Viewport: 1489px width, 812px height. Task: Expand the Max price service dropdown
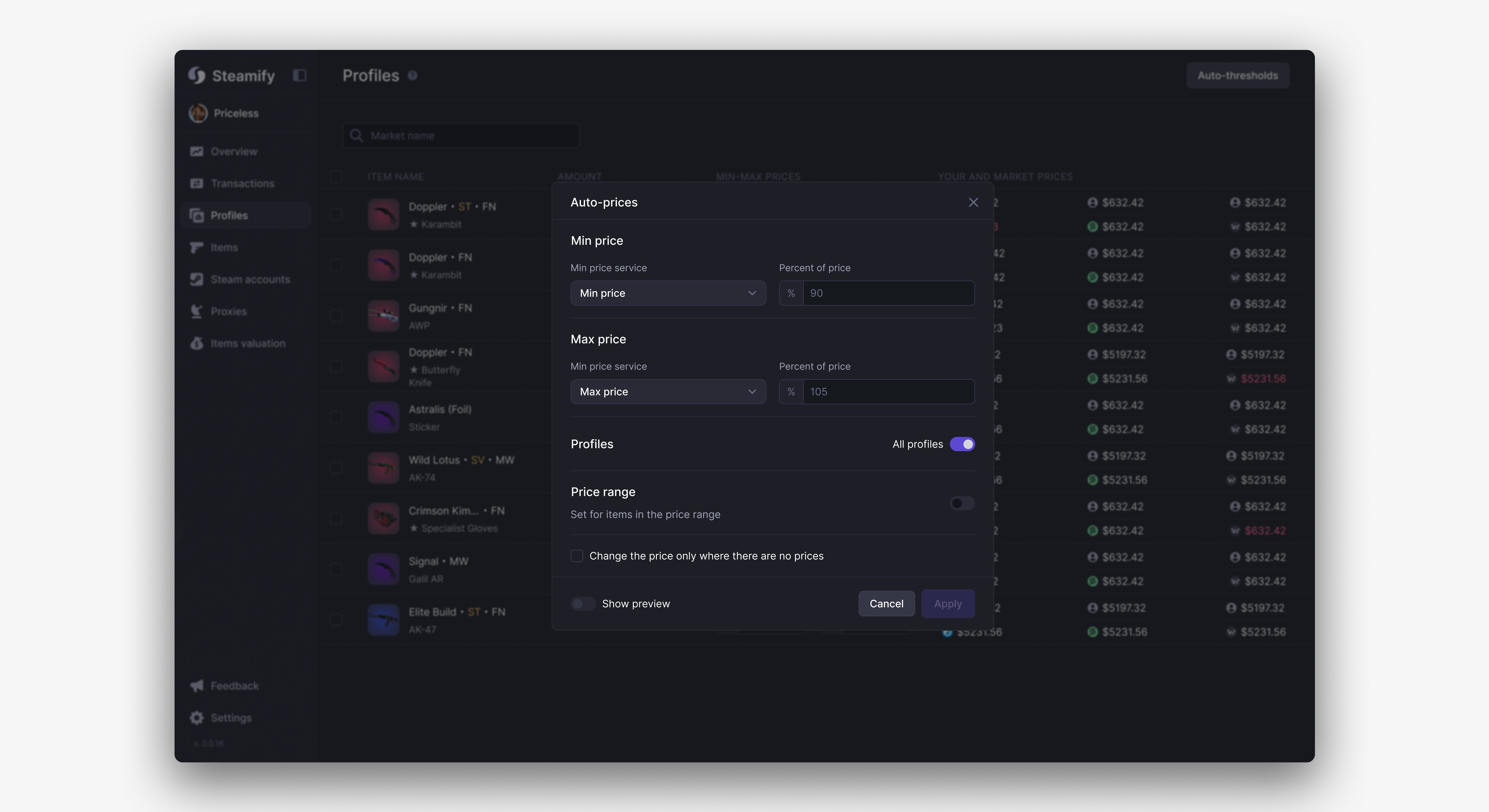668,392
